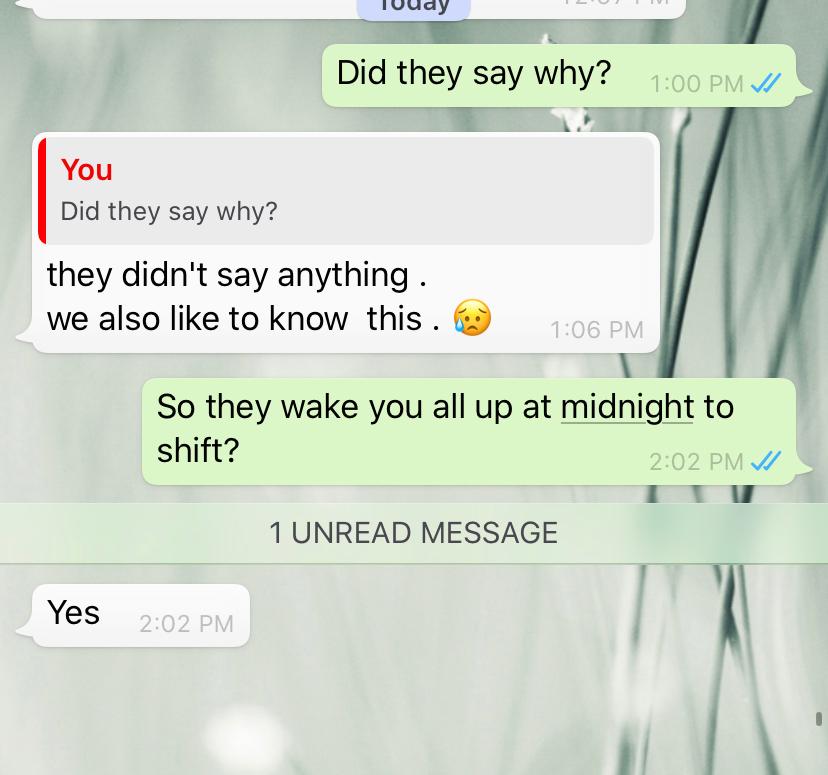Tap the 'we also like to know this' line
Viewport: 828px width, 775px height.
(243, 319)
